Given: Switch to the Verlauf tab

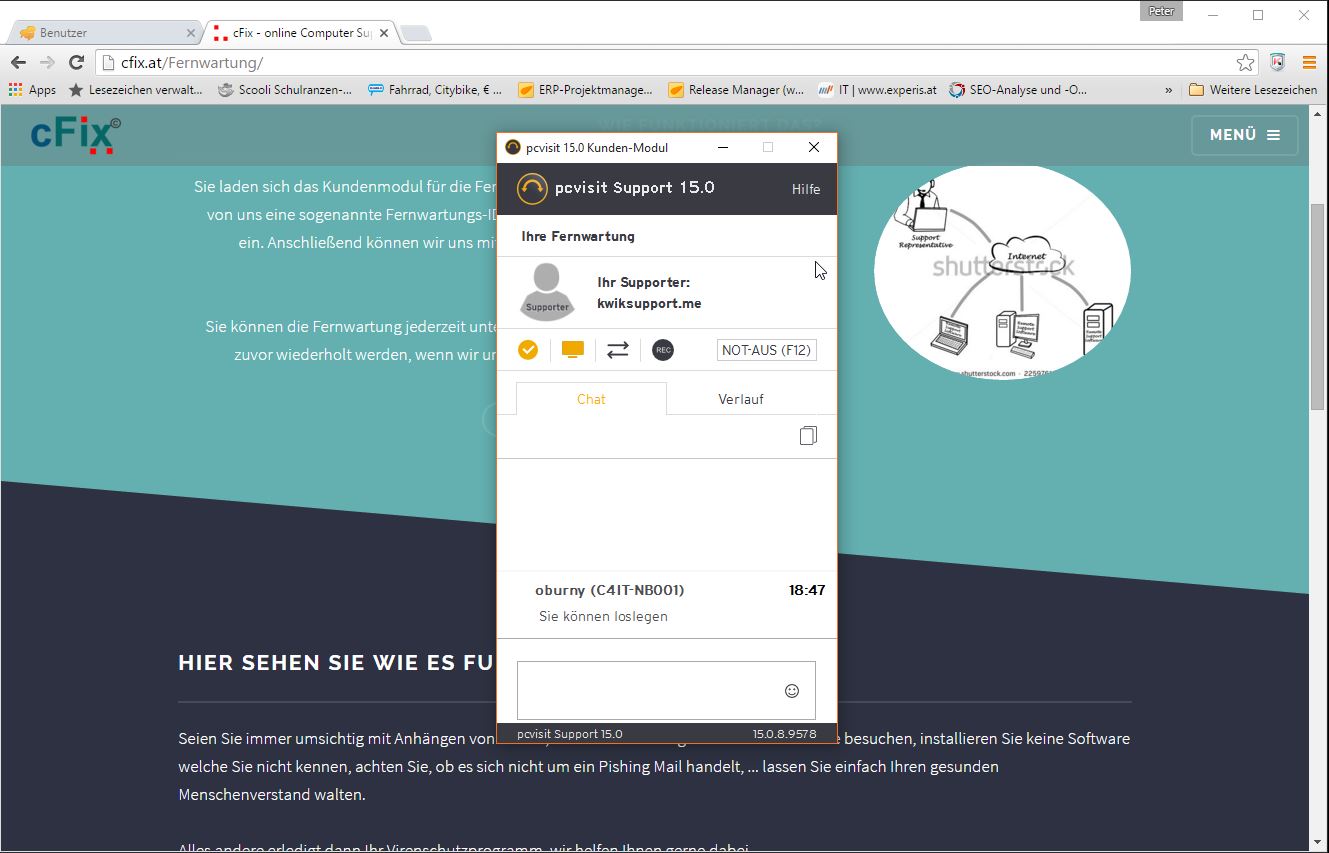Looking at the screenshot, I should pyautogui.click(x=741, y=399).
